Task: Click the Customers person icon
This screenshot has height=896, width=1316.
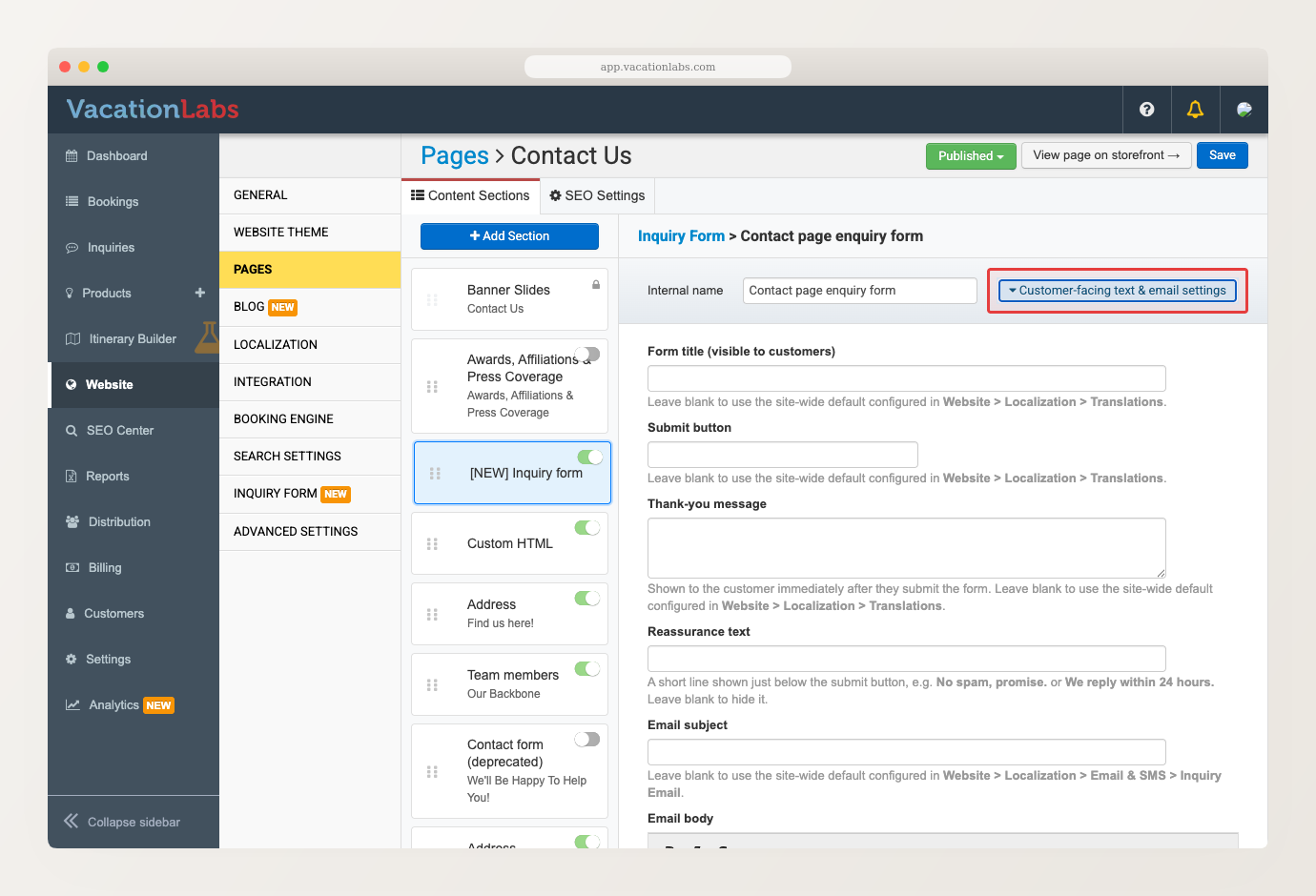Action: coord(70,613)
